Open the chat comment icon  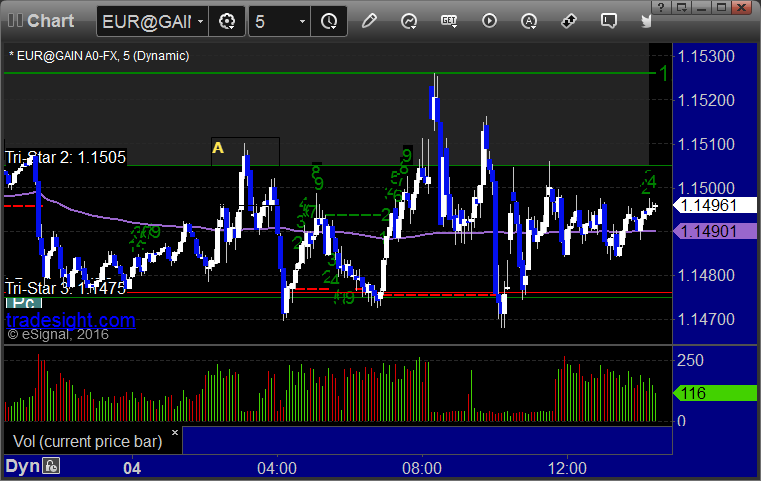(x=609, y=21)
